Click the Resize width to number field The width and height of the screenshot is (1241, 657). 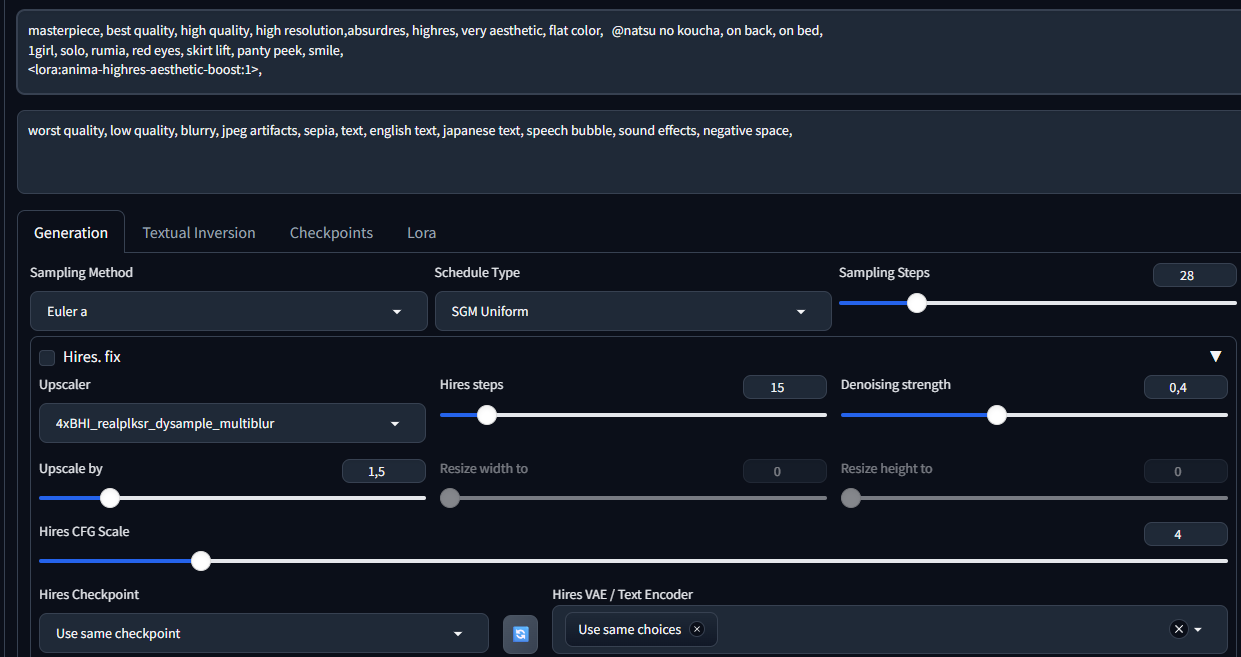click(x=784, y=471)
